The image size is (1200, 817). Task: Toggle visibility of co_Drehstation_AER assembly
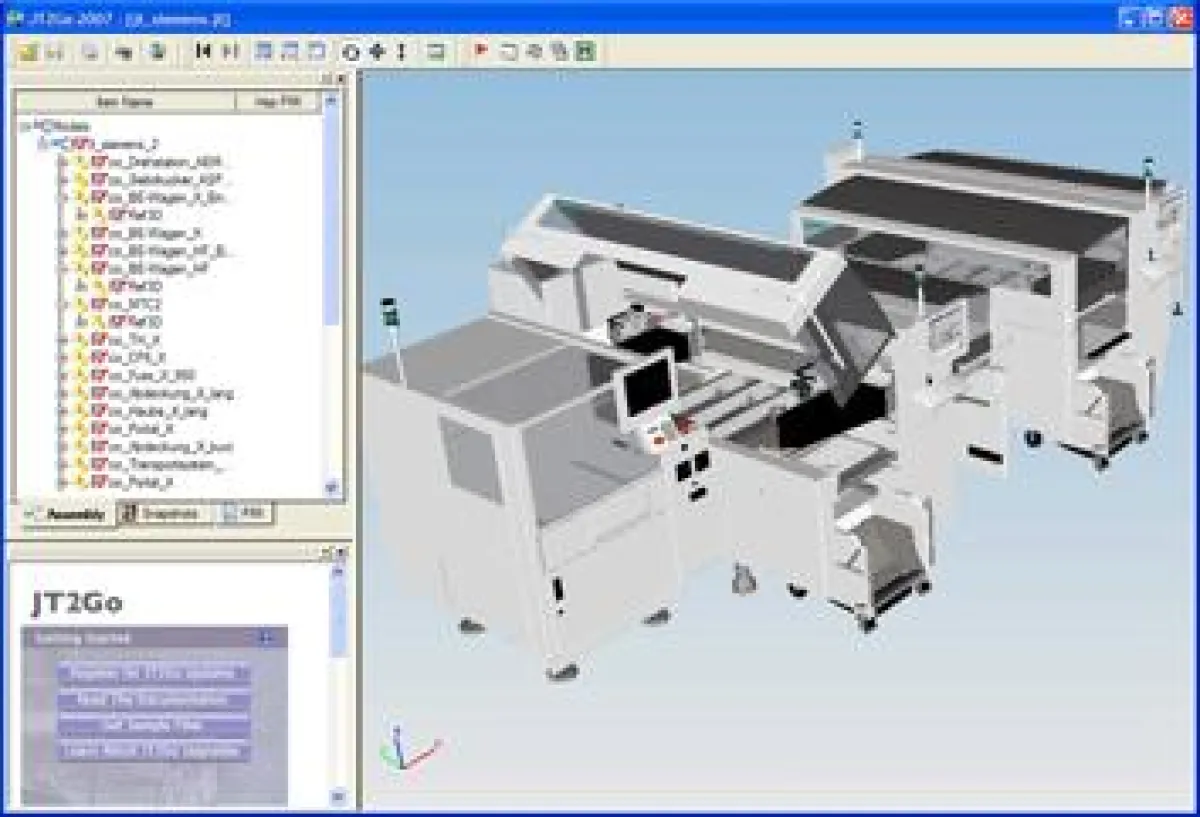point(100,163)
